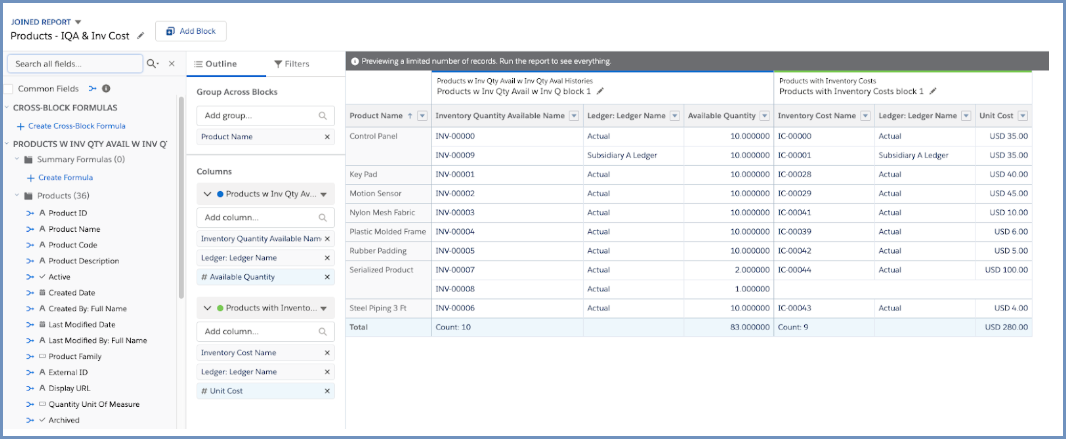Select Quantity Unit Of Measure field
The height and width of the screenshot is (439, 1066).
[x=94, y=404]
